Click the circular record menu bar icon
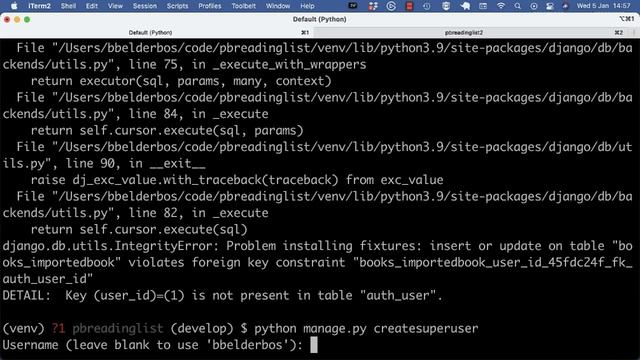 [x=533, y=6]
